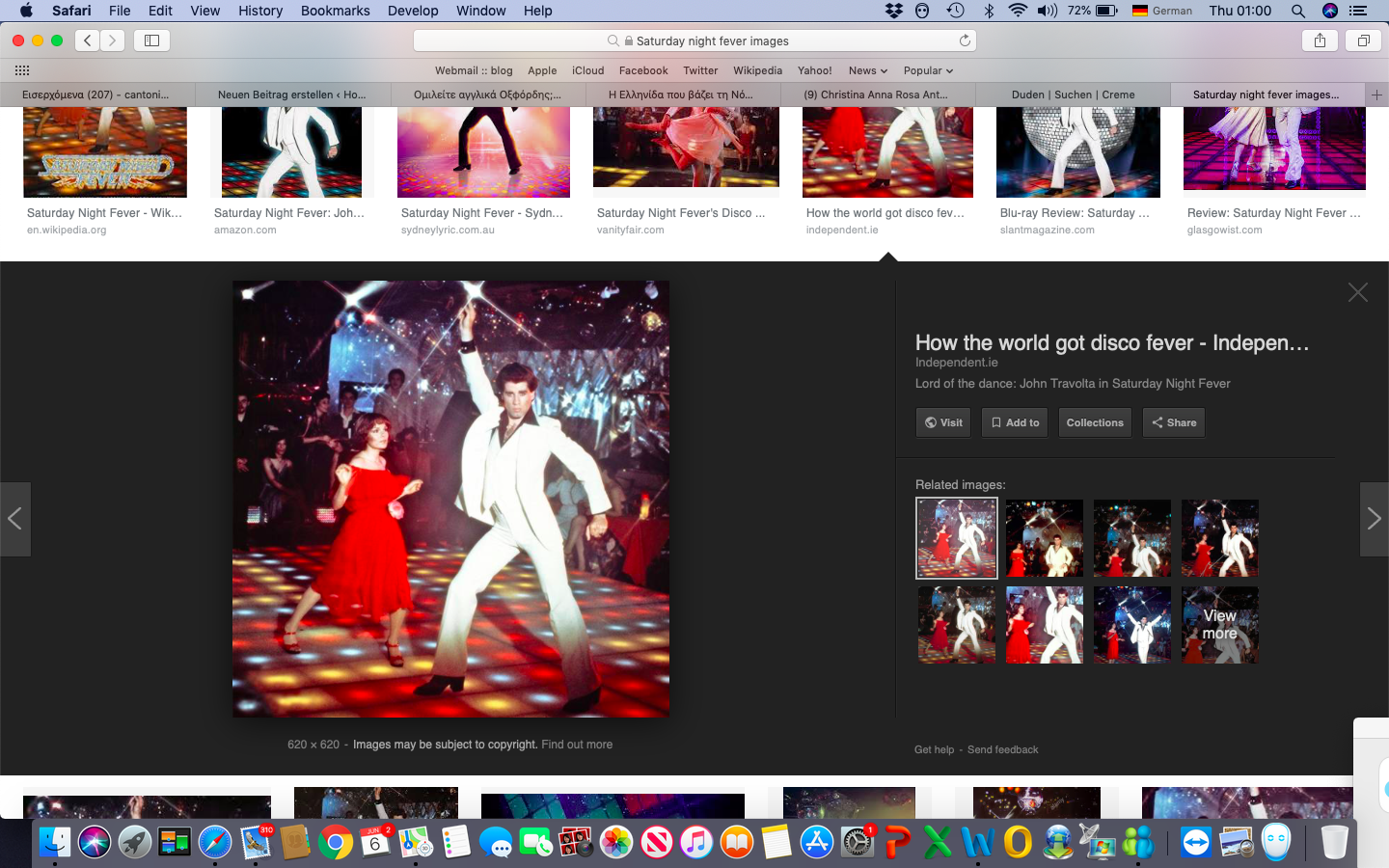Switch to the Εισερχόμενα (207) tab
This screenshot has height=868, width=1389.
[x=96, y=95]
